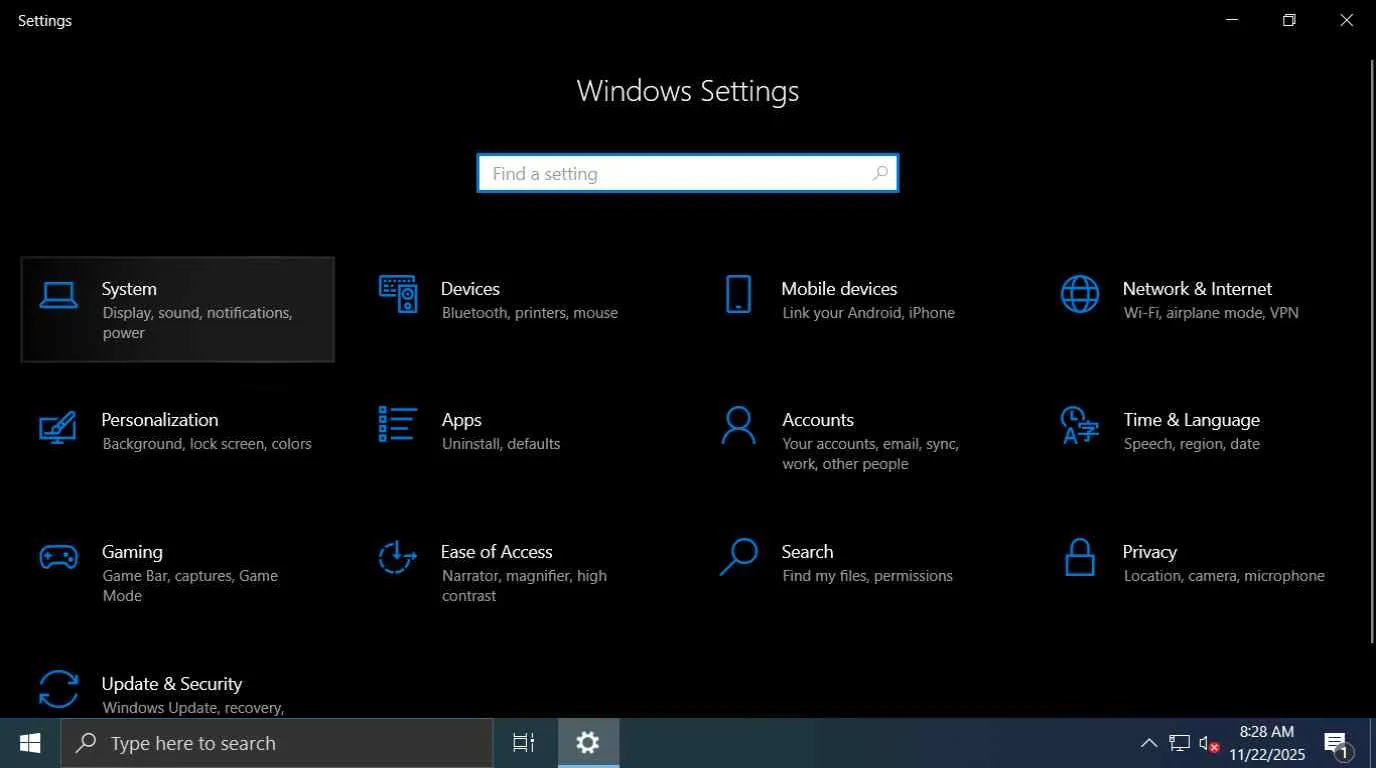Open Devices settings via its title
The width and height of the screenshot is (1376, 768).
[470, 289]
